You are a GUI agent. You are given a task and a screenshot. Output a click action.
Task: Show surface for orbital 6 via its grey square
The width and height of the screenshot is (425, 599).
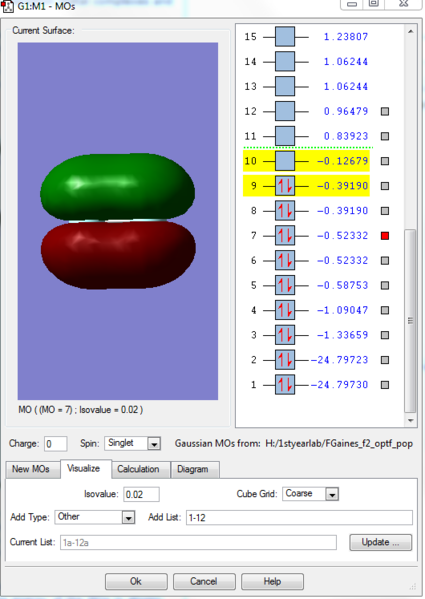[x=385, y=260]
